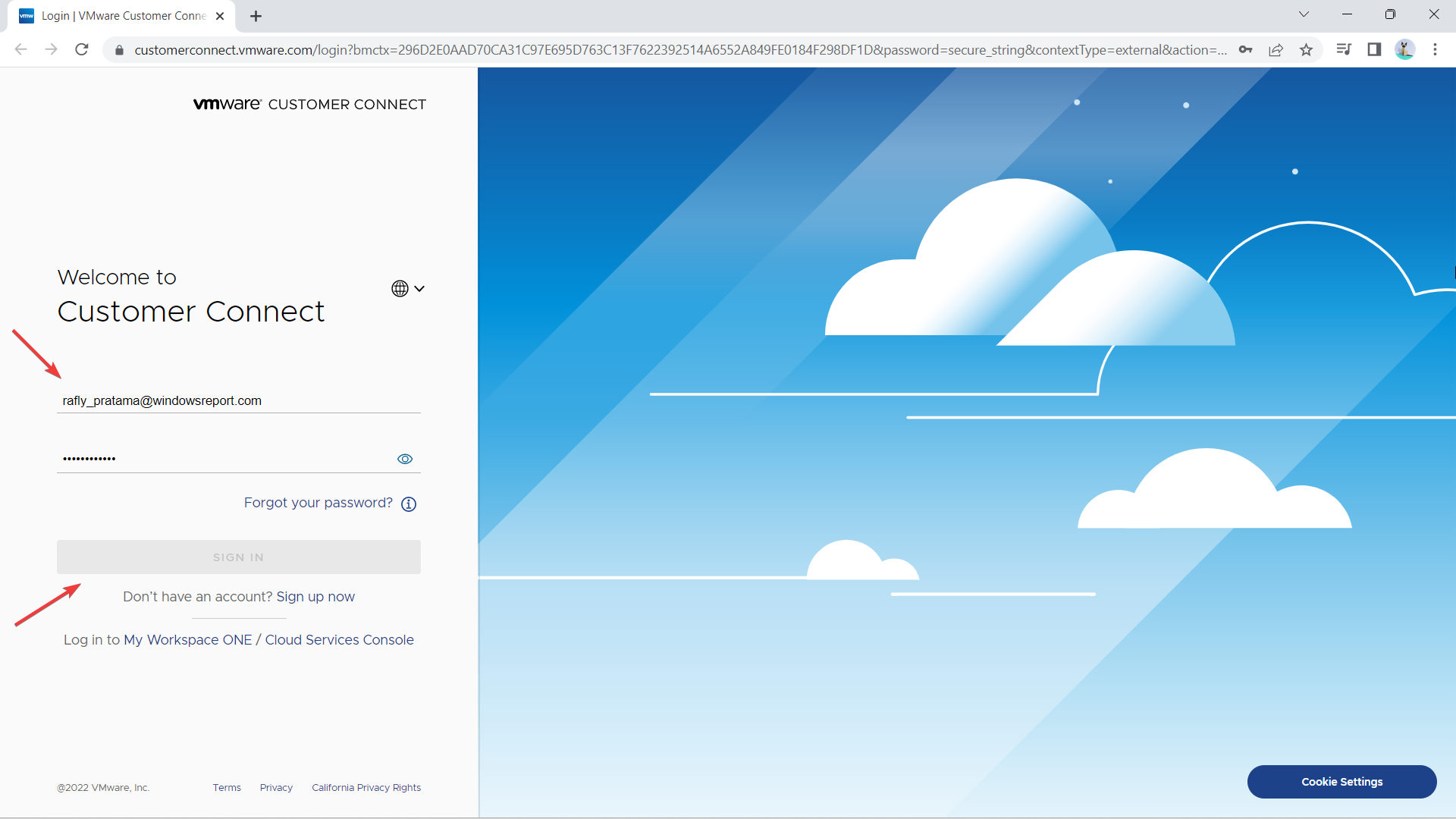Open the Forgot your password link
Viewport: 1456px width, 819px height.
[318, 503]
